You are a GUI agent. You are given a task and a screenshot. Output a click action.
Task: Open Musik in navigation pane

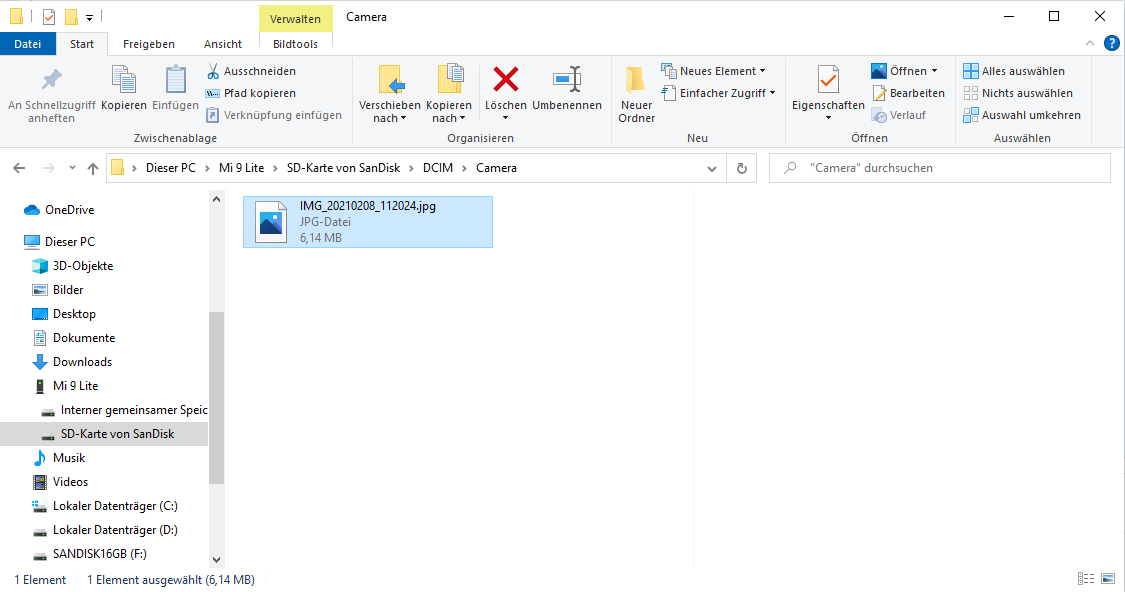59,458
